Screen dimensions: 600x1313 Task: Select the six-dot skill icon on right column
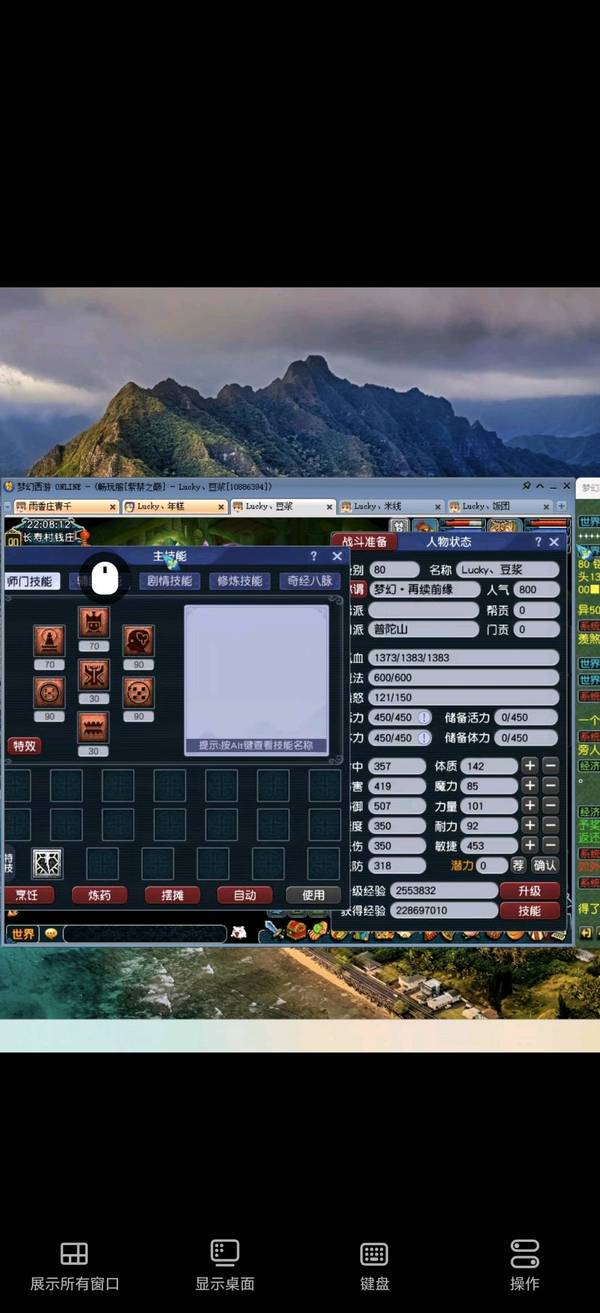139,692
